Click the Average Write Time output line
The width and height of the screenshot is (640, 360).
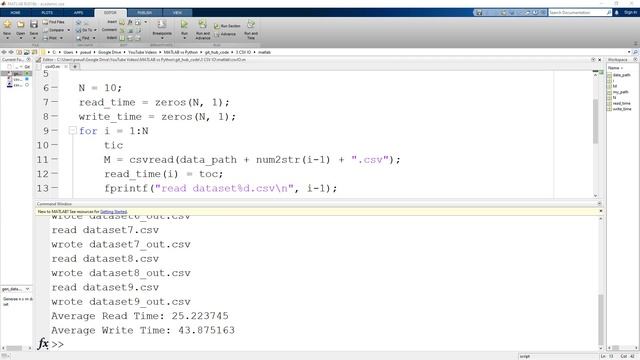coord(143,330)
